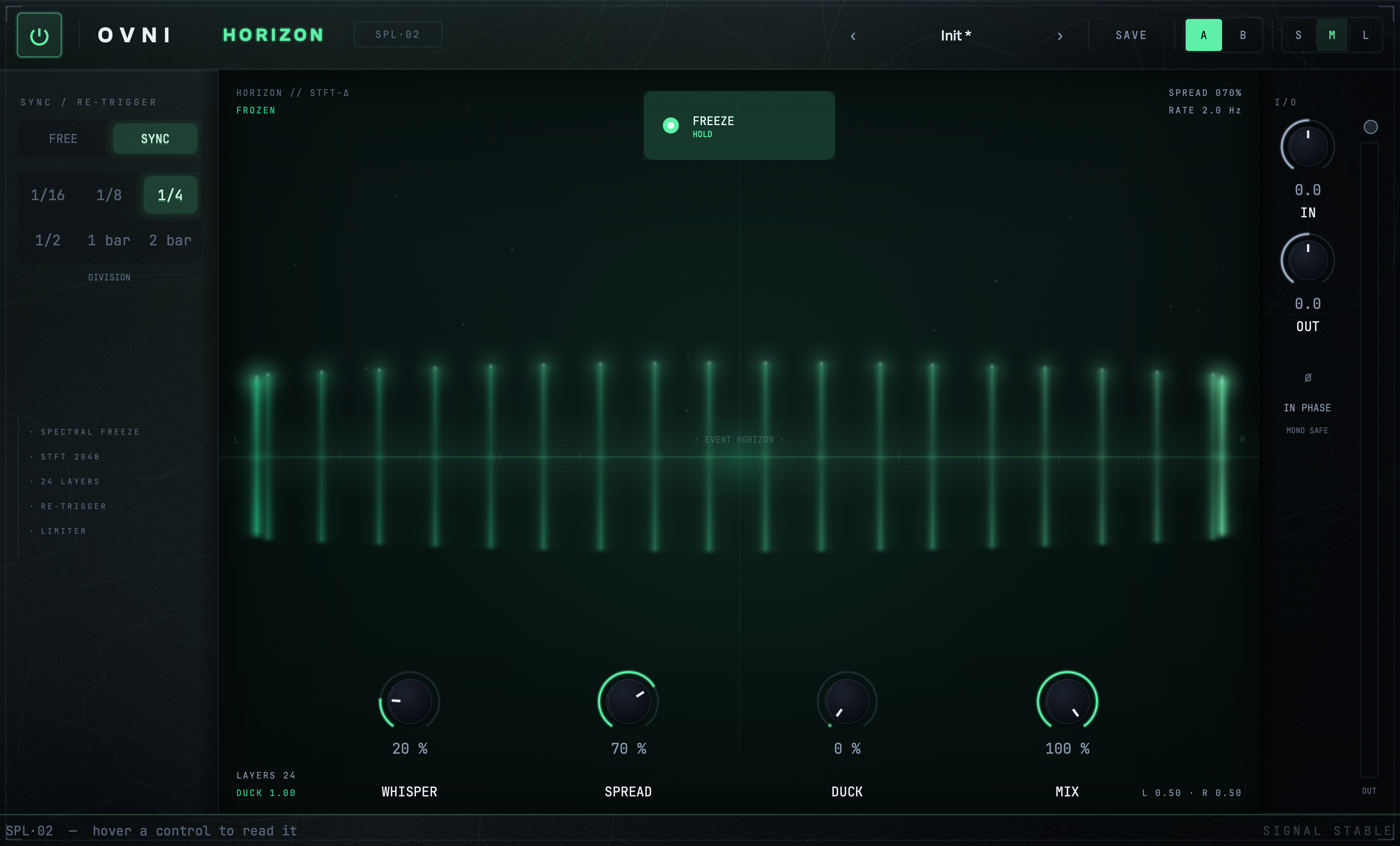The width and height of the screenshot is (1400, 846).
Task: Click the DUCK value 0 %
Action: pyautogui.click(x=847, y=749)
